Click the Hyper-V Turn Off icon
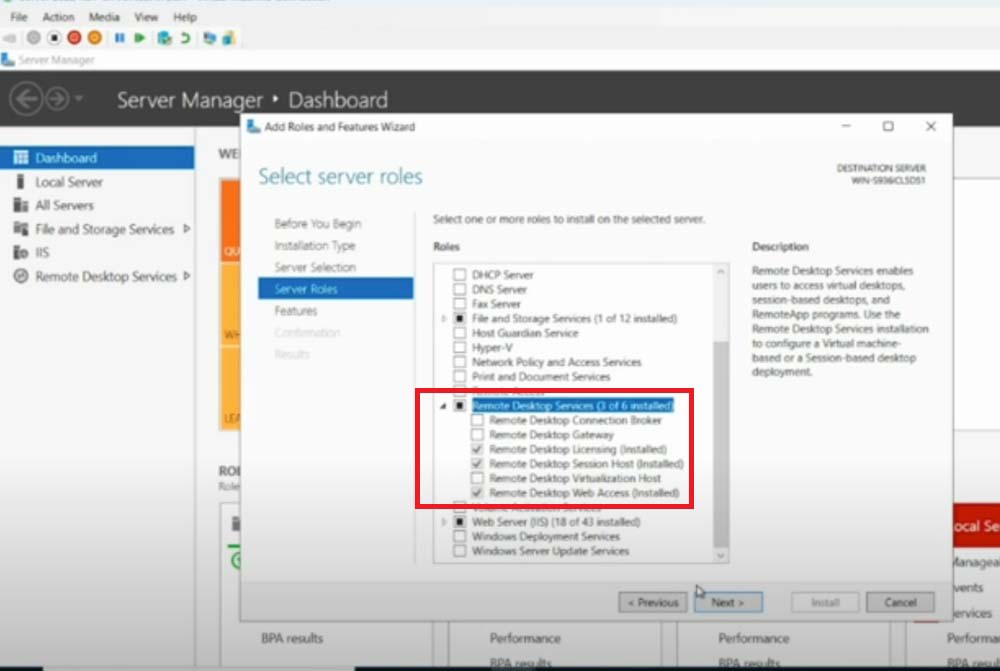The height and width of the screenshot is (671, 1000). click(x=54, y=38)
